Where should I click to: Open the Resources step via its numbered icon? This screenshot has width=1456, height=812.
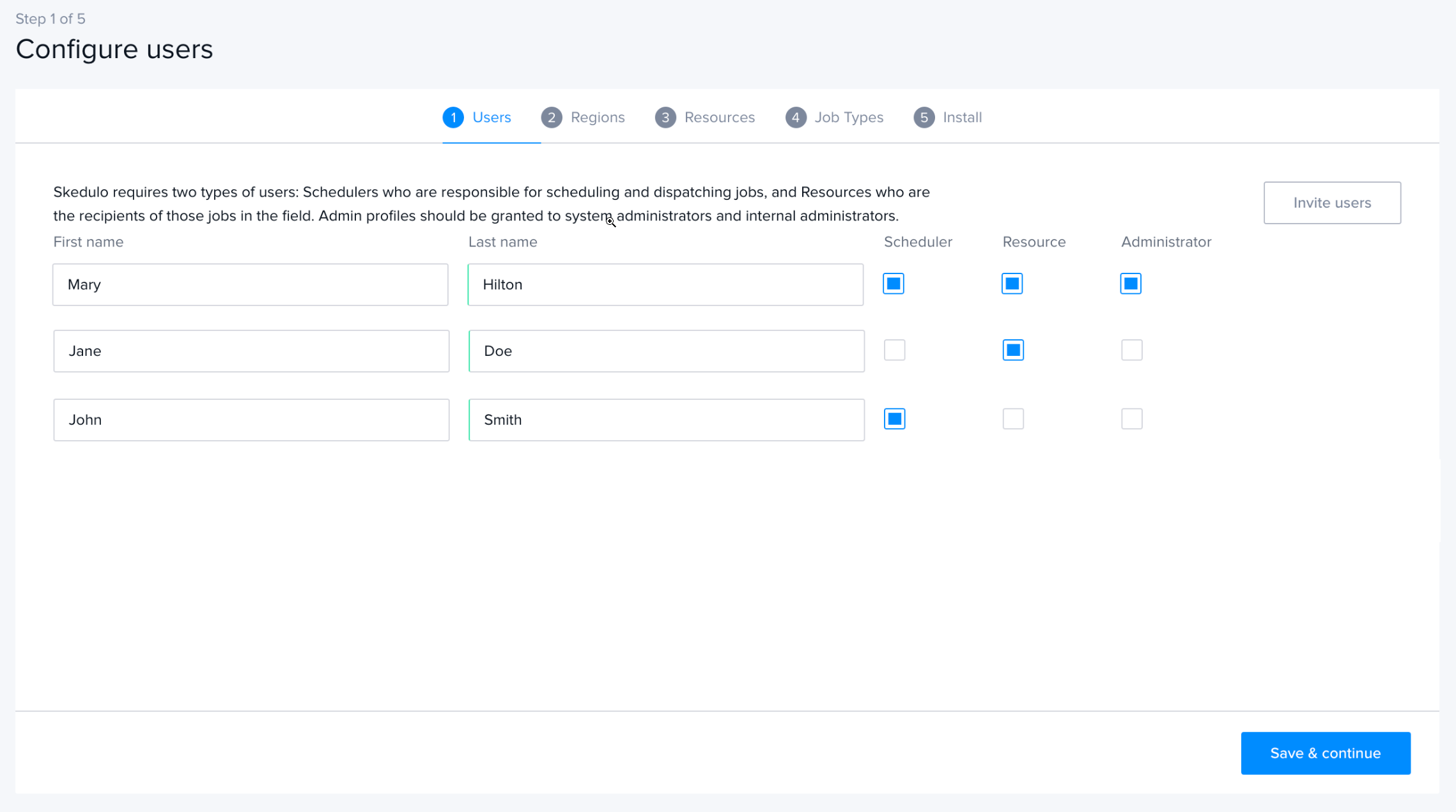point(665,117)
